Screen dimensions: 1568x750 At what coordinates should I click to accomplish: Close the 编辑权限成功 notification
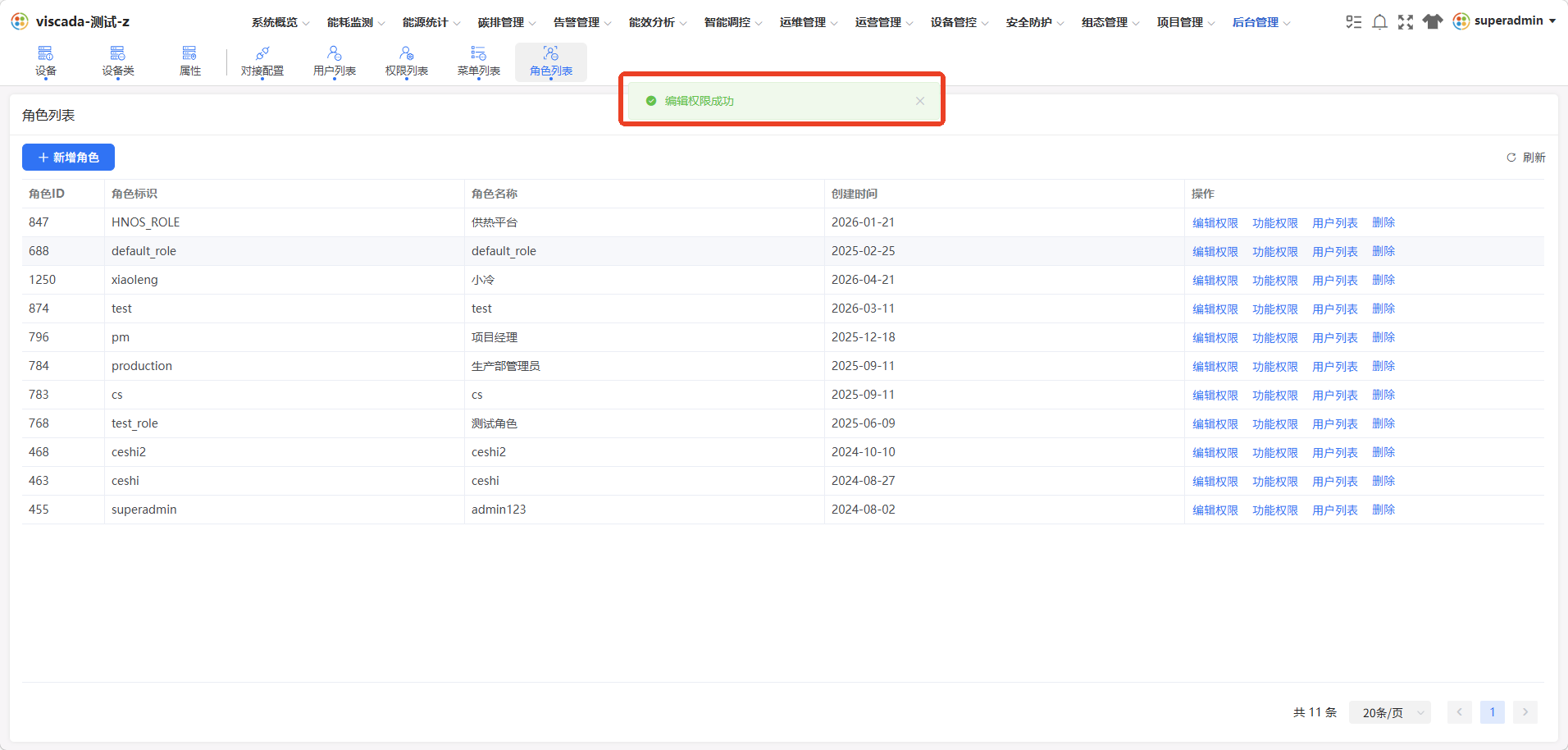pyautogui.click(x=920, y=101)
